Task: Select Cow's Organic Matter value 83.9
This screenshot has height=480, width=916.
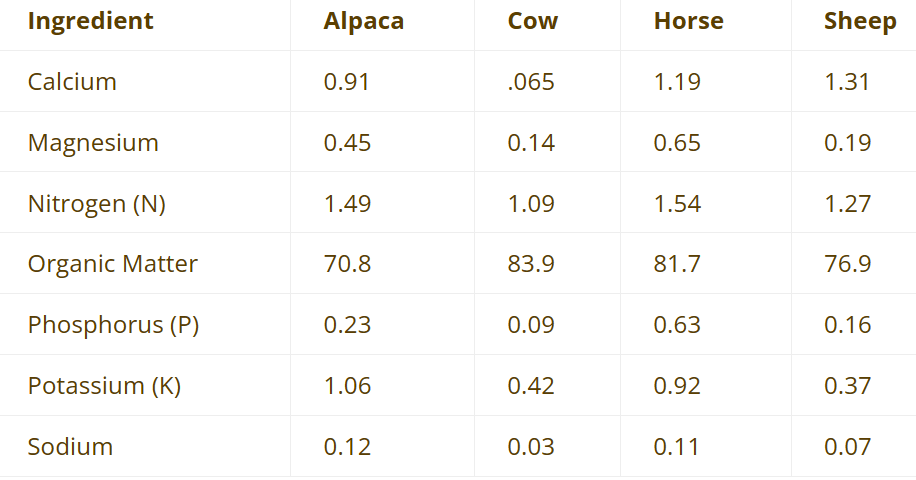Action: 531,264
